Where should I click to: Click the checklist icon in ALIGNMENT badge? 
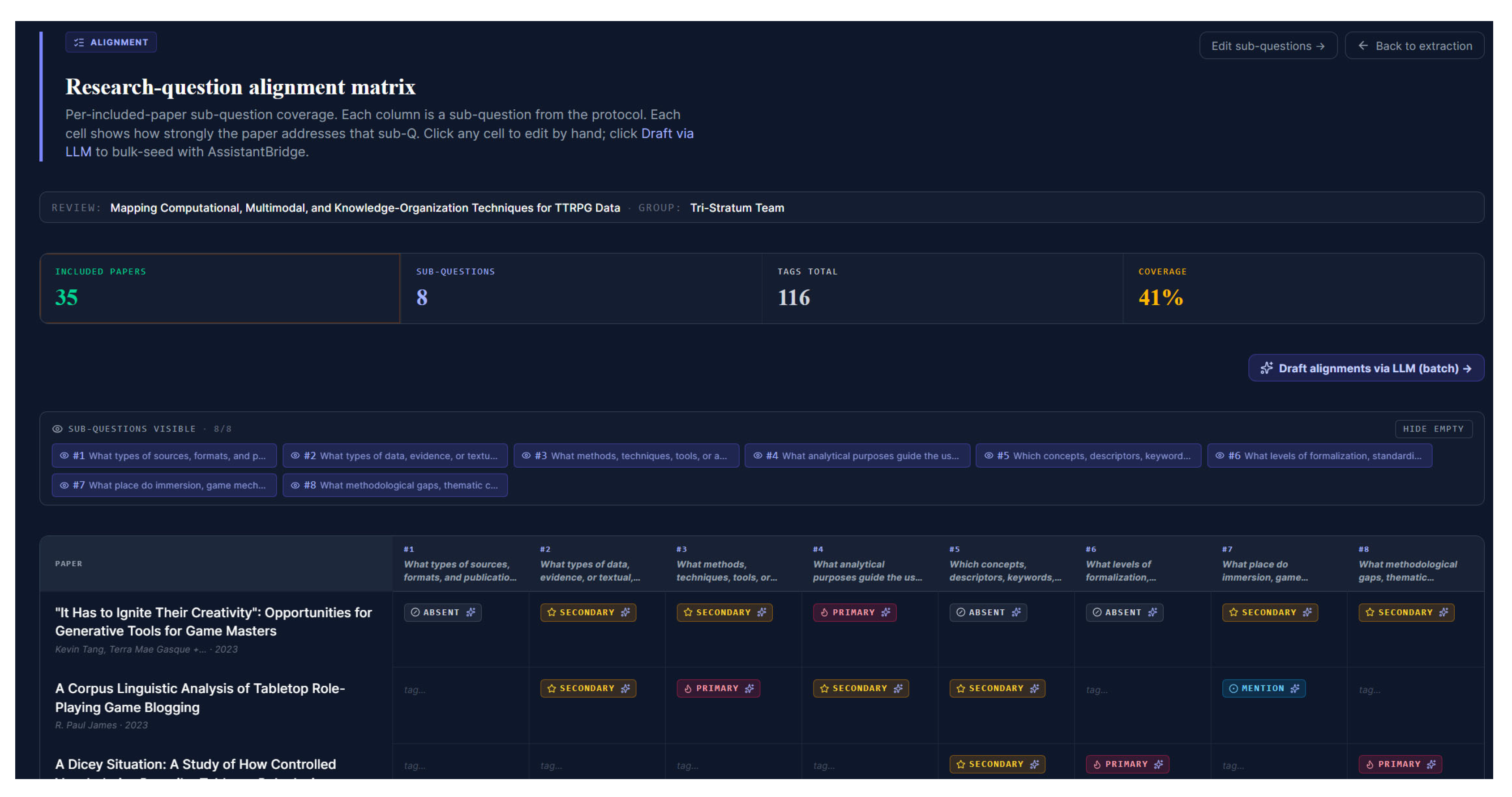[x=79, y=42]
